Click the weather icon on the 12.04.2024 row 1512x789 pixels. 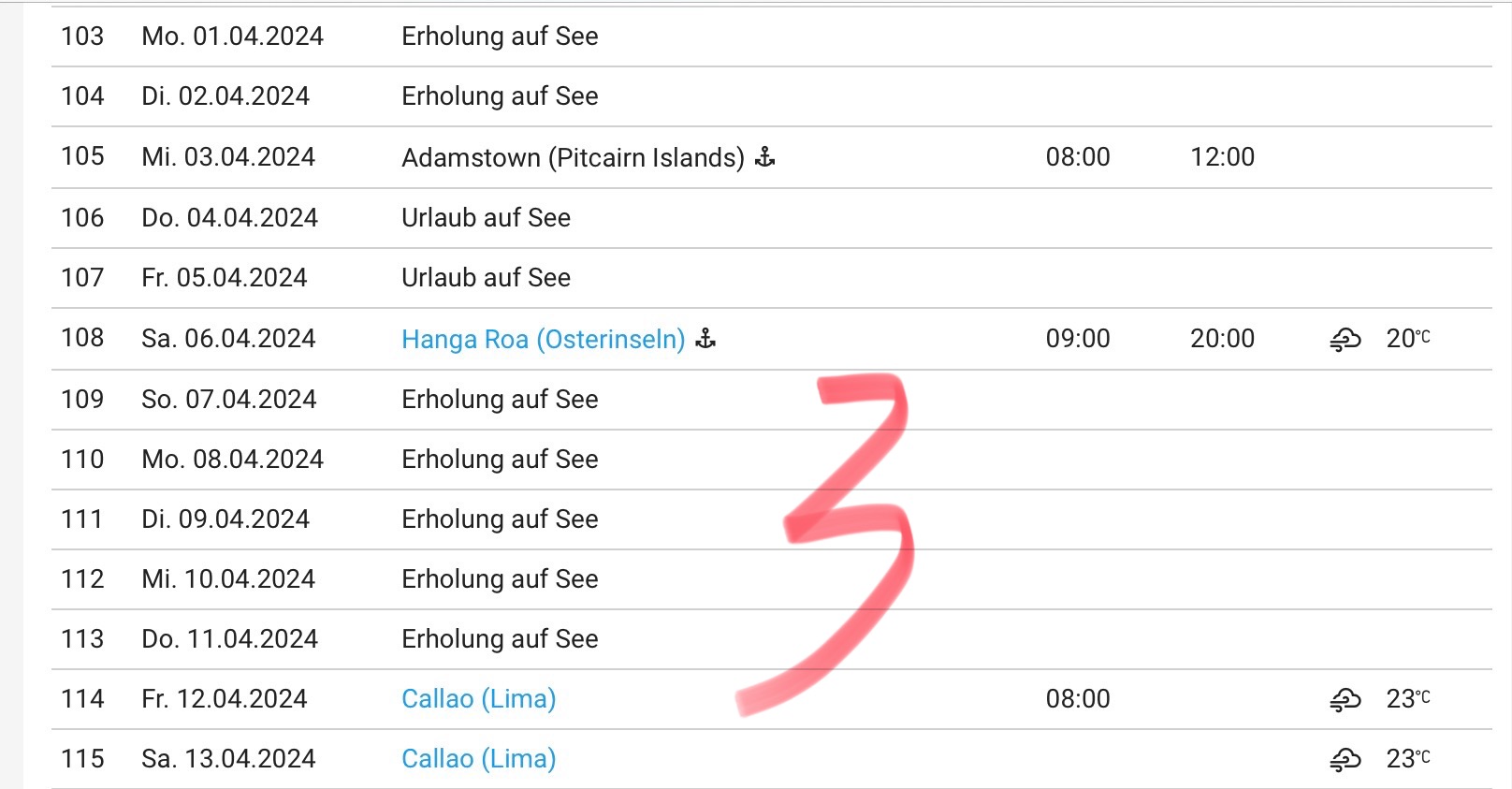coord(1345,699)
